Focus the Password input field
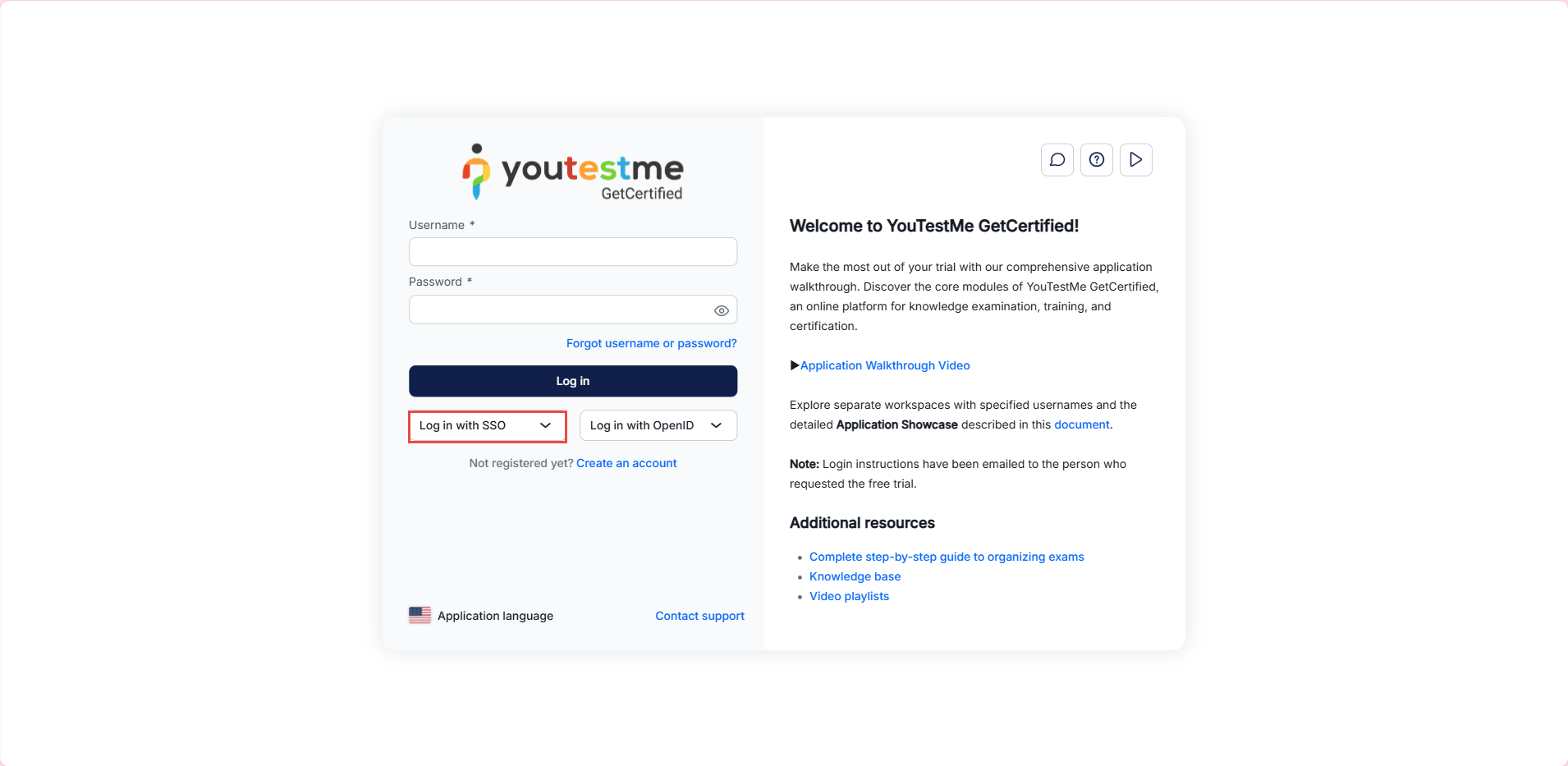Screen dimensions: 1568x766 point(558,310)
